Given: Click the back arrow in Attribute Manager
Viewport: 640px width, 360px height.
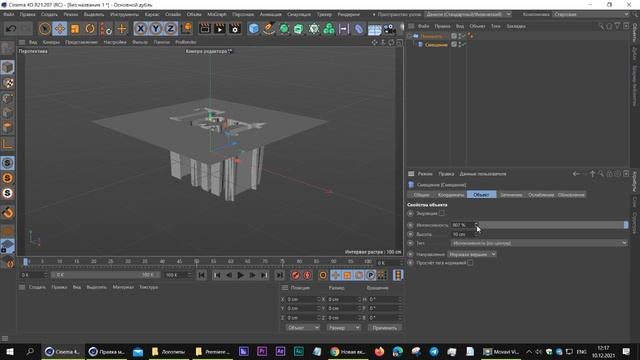Looking at the screenshot, I should click(x=576, y=174).
